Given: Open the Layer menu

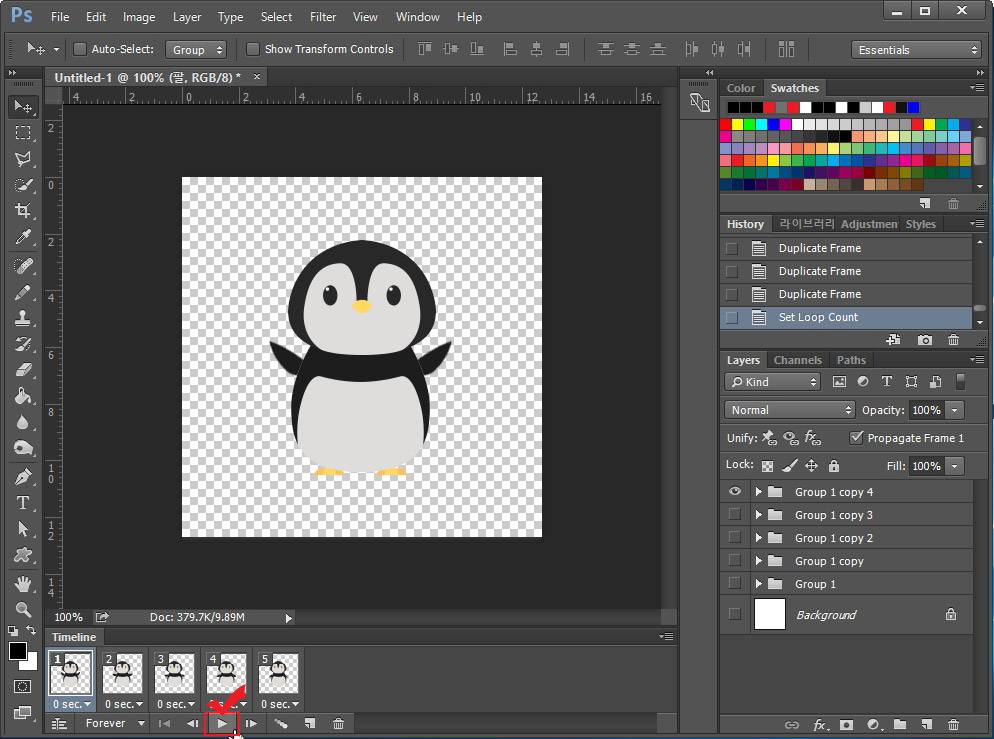Looking at the screenshot, I should 187,17.
